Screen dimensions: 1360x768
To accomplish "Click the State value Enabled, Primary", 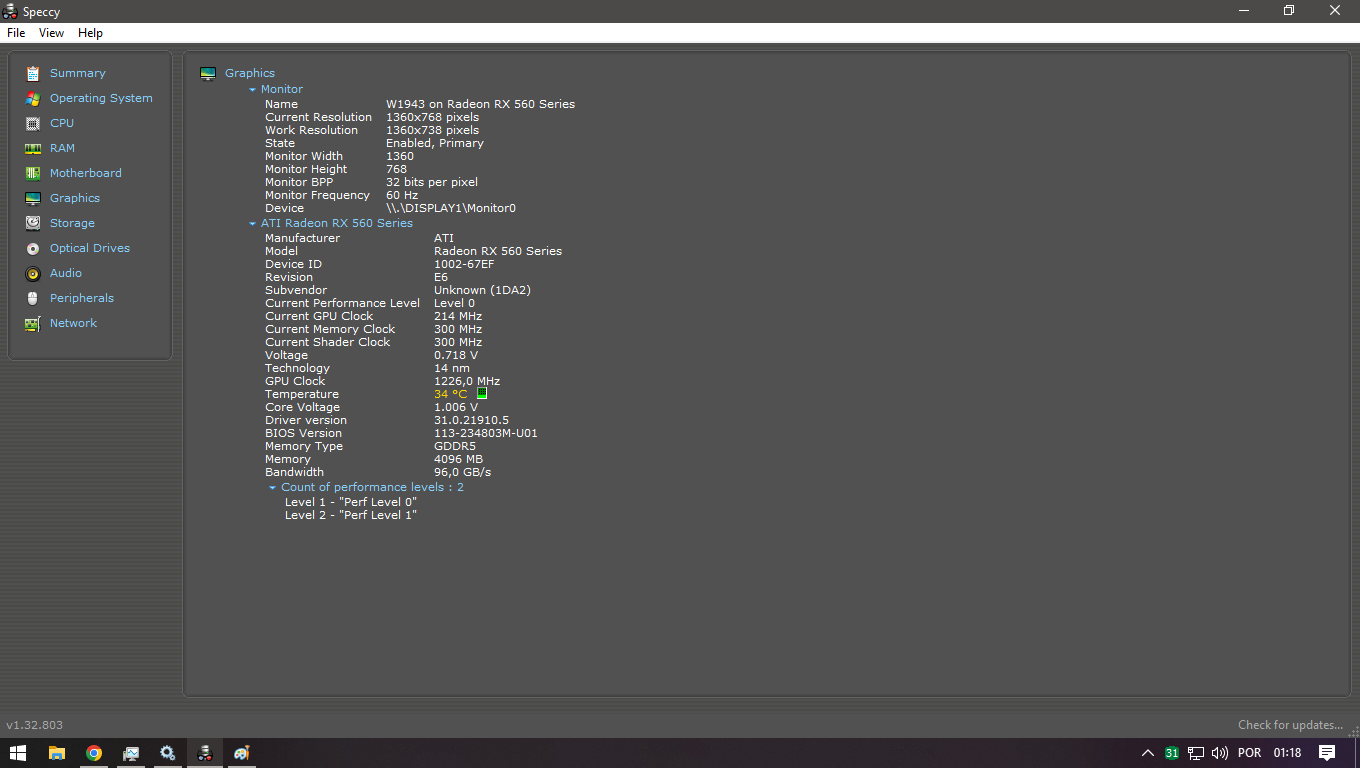I will coord(435,143).
